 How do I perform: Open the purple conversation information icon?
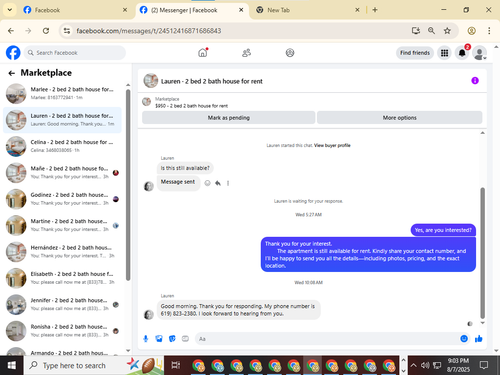(x=475, y=81)
